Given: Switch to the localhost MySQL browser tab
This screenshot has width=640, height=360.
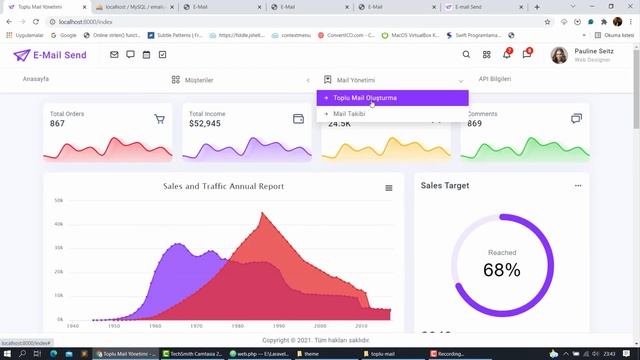Looking at the screenshot, I should 134,7.
